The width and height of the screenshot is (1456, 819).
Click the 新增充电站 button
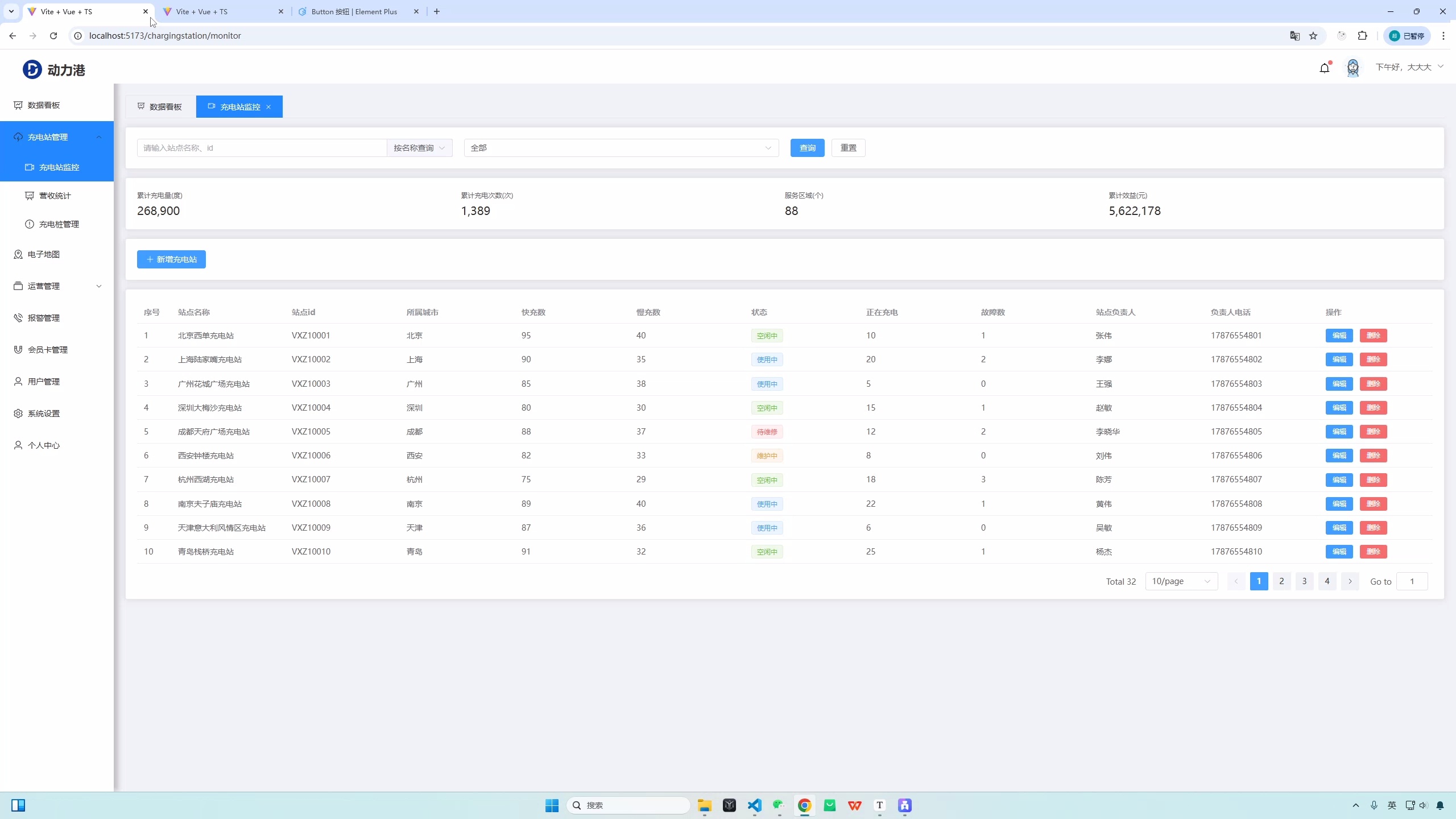coord(171,259)
